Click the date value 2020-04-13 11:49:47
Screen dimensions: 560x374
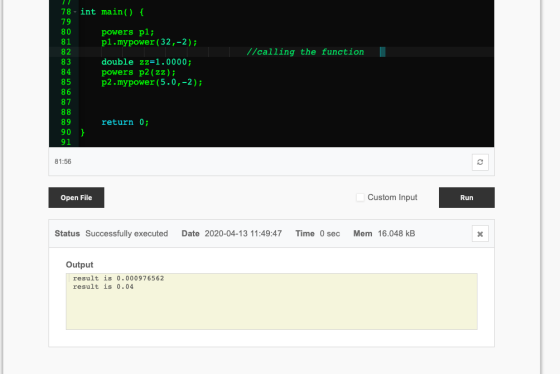click(x=243, y=234)
